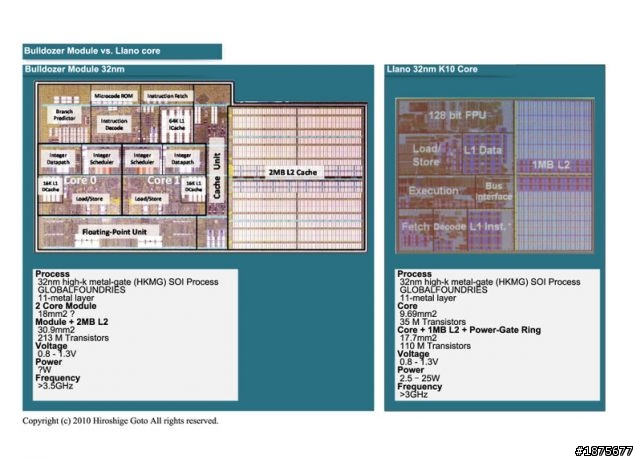
Task: Click "Frequency" heading in the Llano spec box
Action: tap(420, 386)
